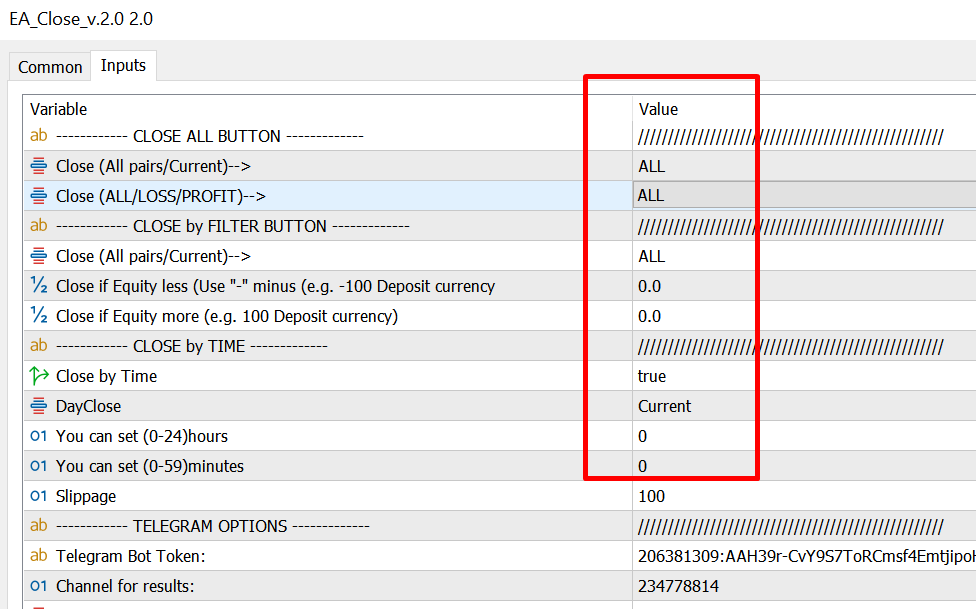Screen dimensions: 976x609
Task: Click the 01 icon beside hours setting
Action: (39, 436)
